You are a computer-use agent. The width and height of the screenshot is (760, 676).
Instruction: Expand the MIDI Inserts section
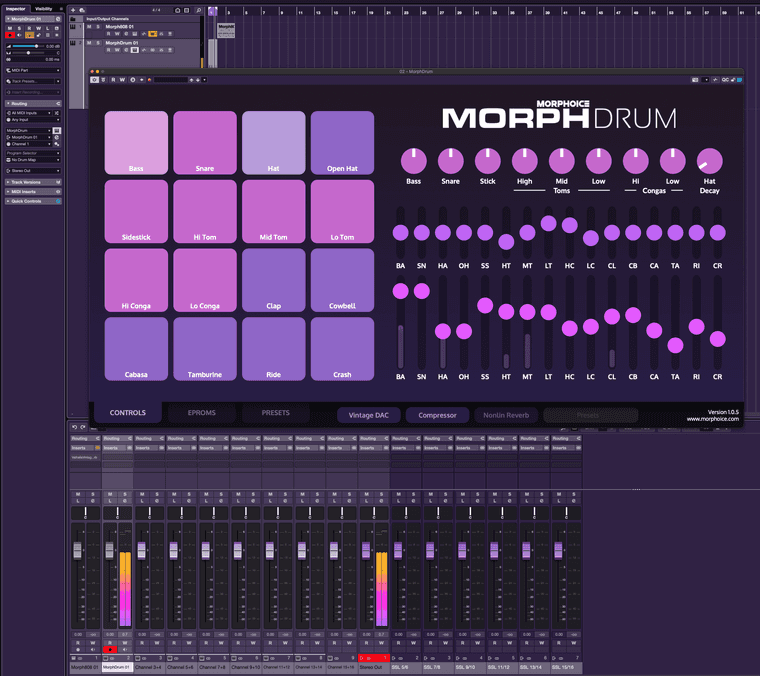coord(33,191)
